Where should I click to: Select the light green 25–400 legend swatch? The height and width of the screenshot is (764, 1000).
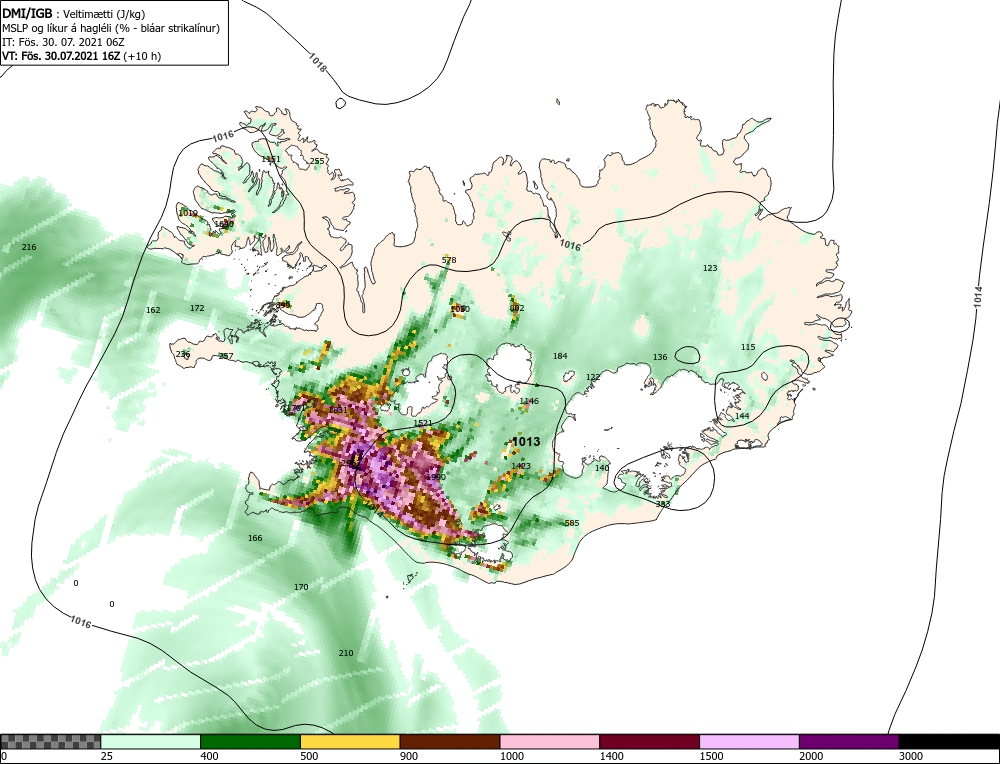tap(151, 742)
